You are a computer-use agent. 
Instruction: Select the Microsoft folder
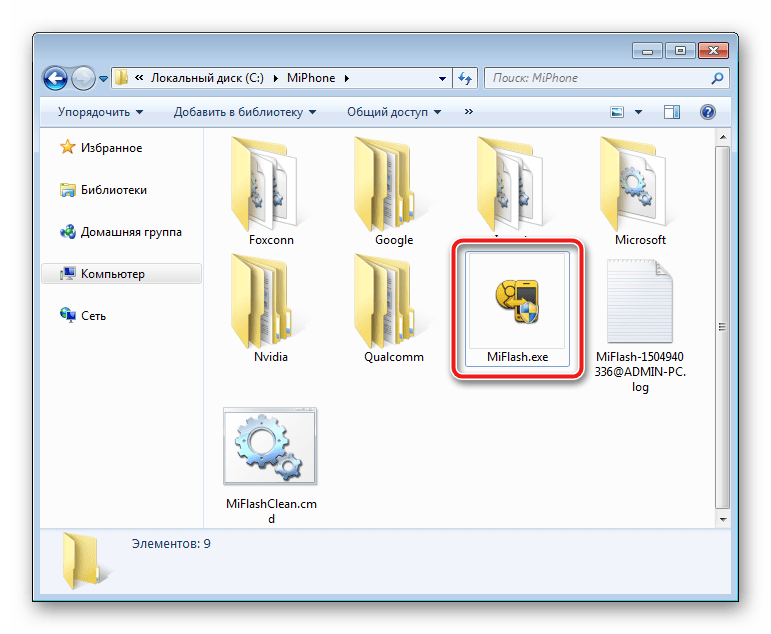click(x=640, y=192)
